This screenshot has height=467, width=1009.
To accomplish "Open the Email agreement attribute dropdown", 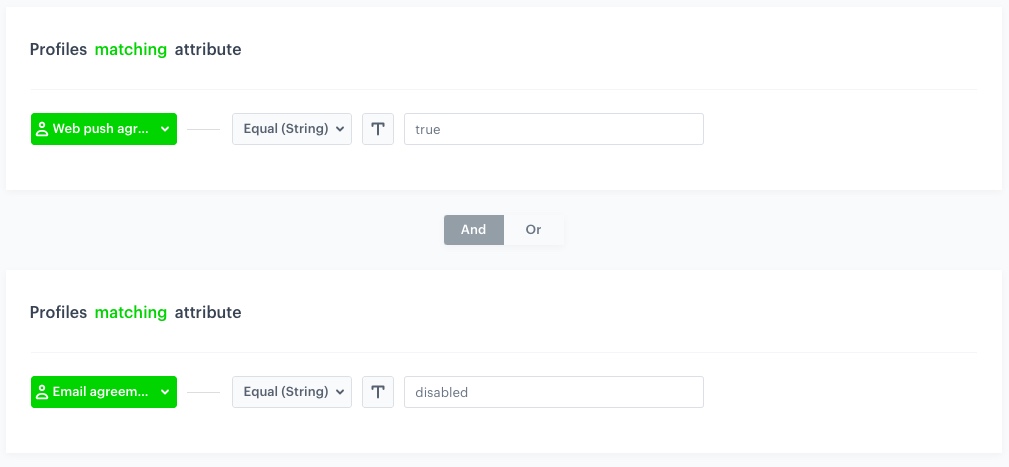I will point(104,392).
